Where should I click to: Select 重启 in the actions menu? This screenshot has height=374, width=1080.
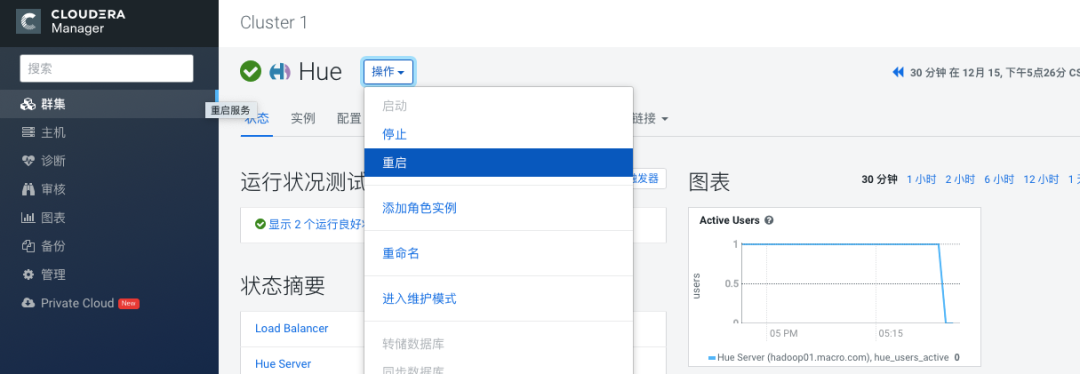(498, 163)
